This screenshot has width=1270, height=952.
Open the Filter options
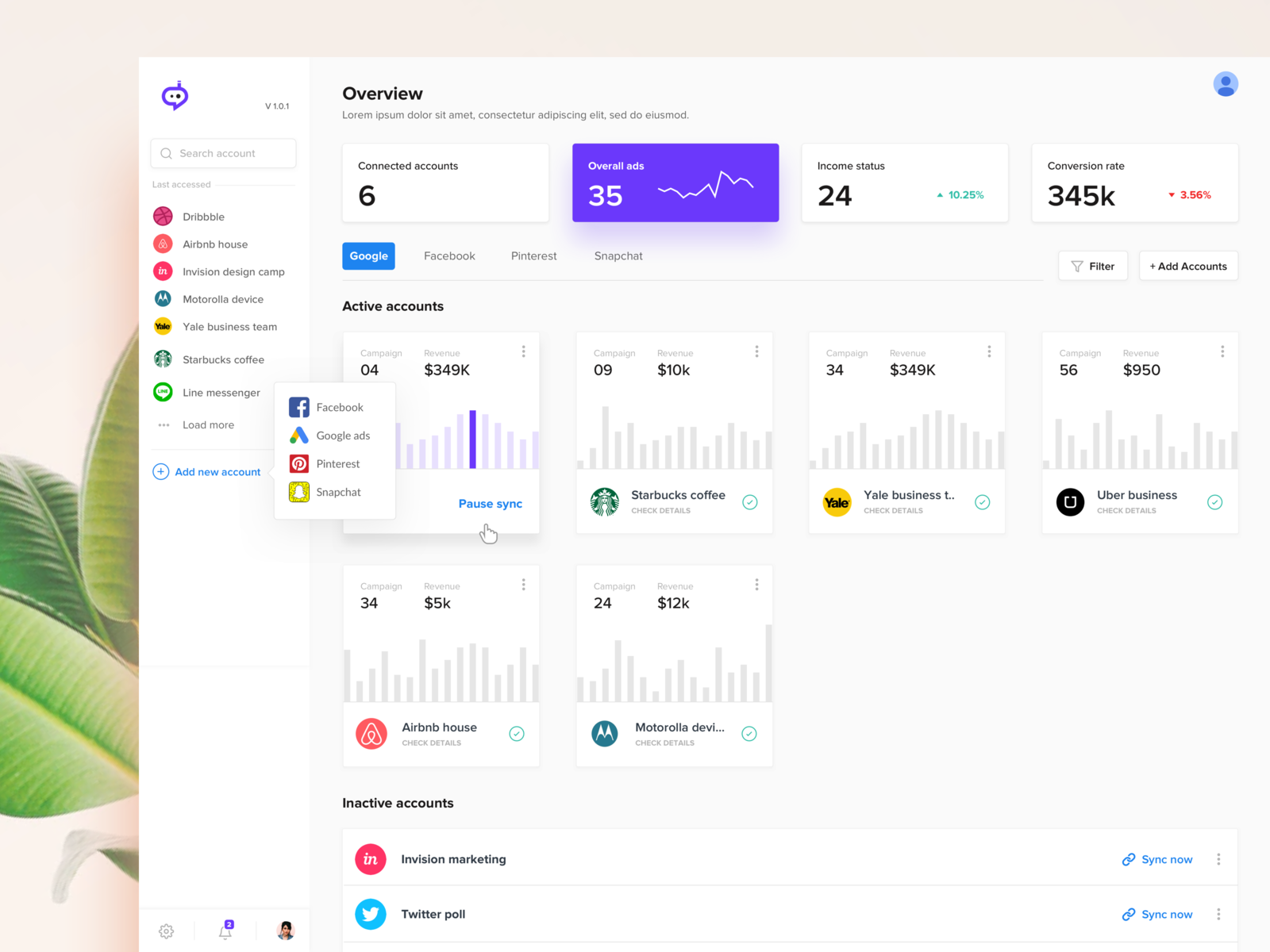1092,267
